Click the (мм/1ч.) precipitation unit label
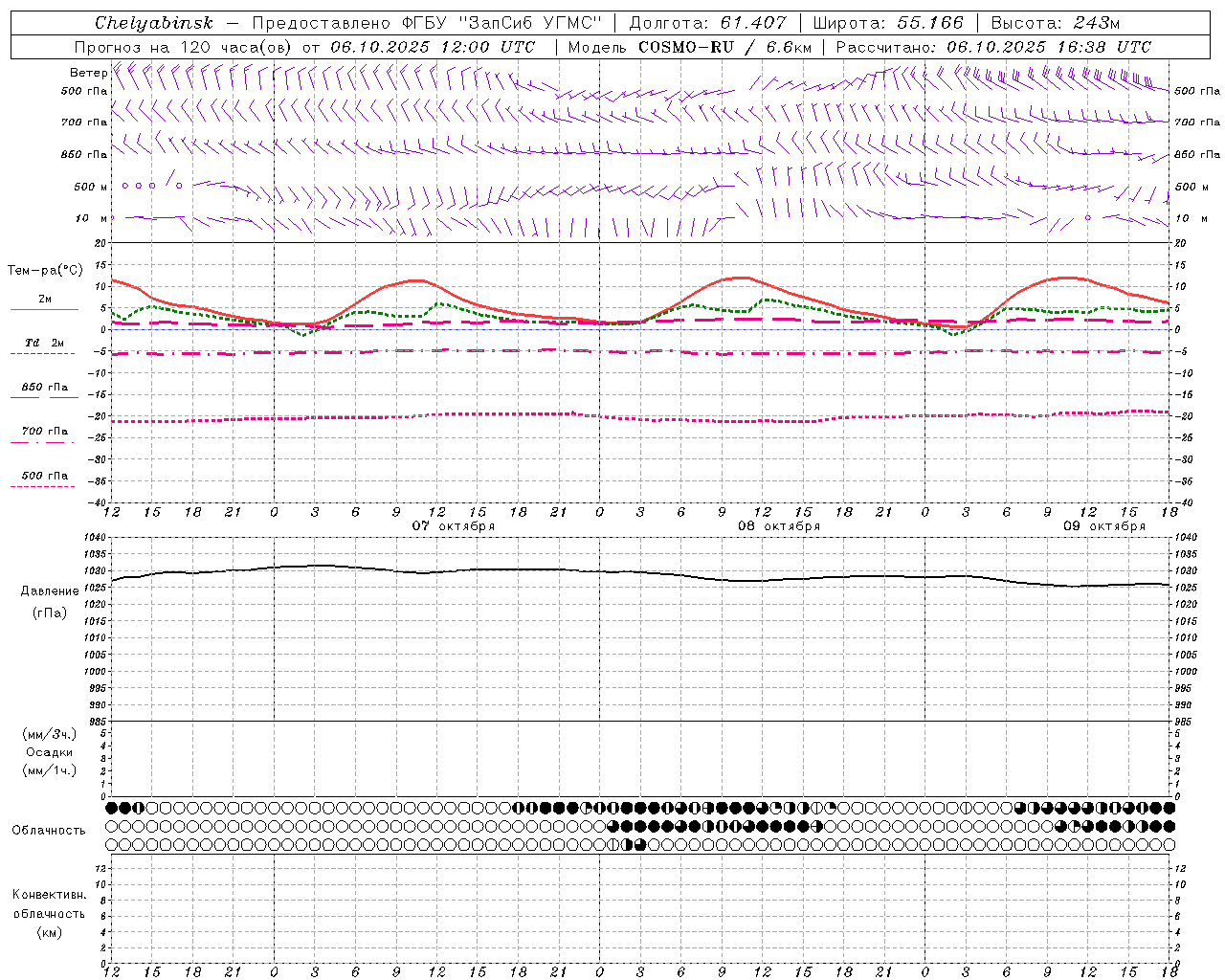 pyautogui.click(x=50, y=770)
